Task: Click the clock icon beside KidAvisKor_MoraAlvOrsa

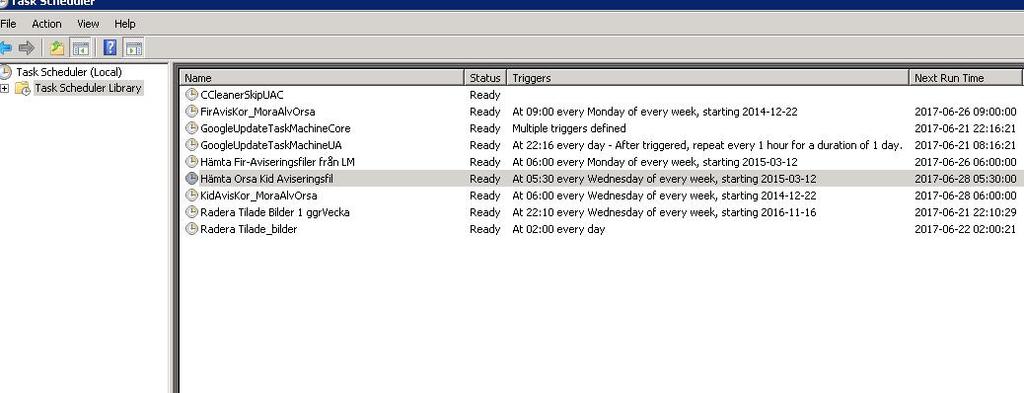Action: tap(191, 195)
